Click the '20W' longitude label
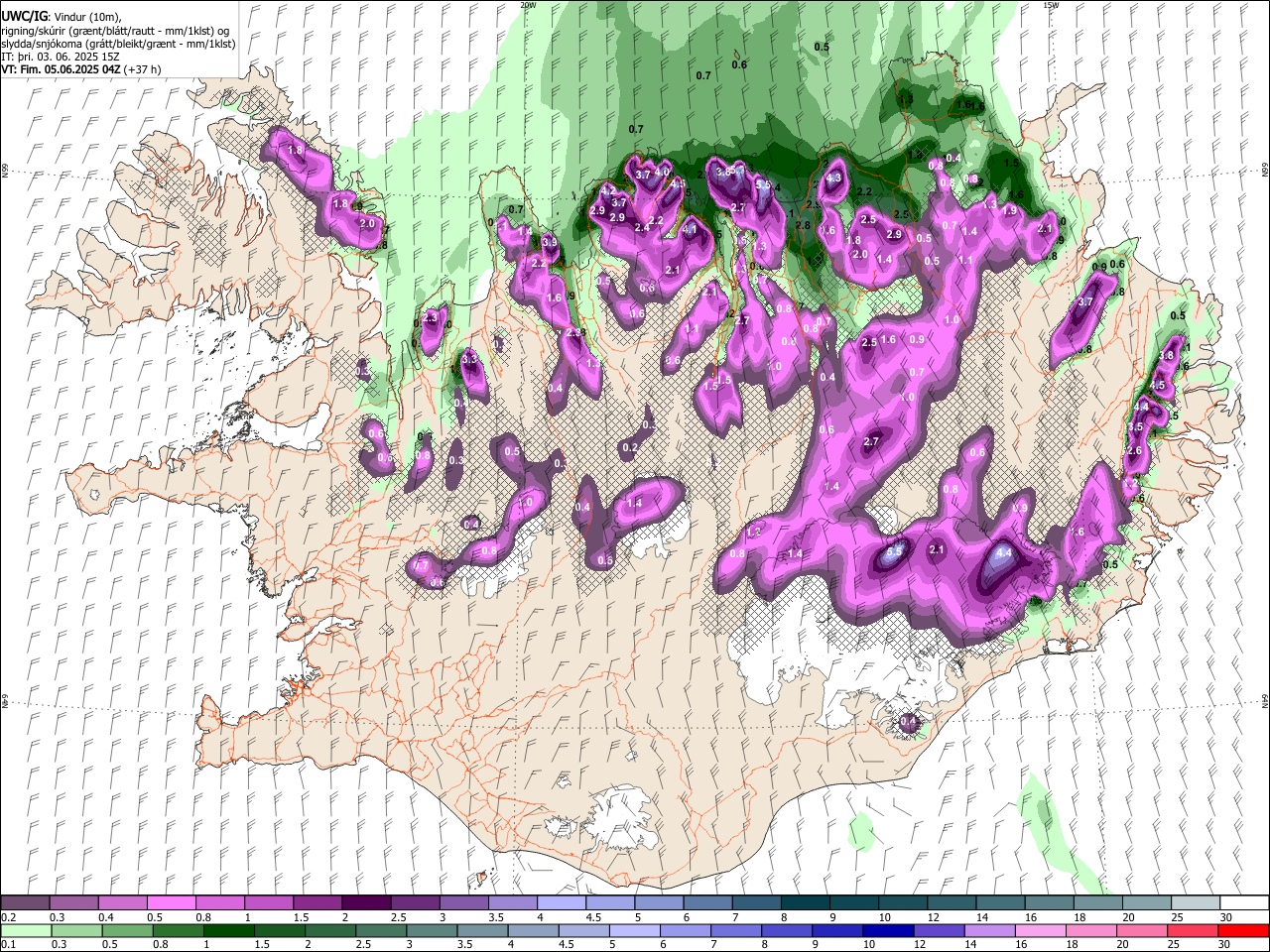This screenshot has width=1270, height=952. 528,5
